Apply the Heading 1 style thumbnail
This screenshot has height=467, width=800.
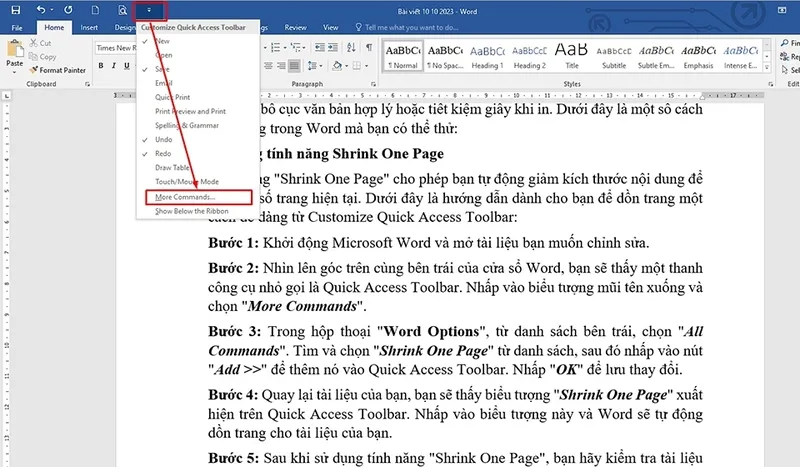point(487,53)
